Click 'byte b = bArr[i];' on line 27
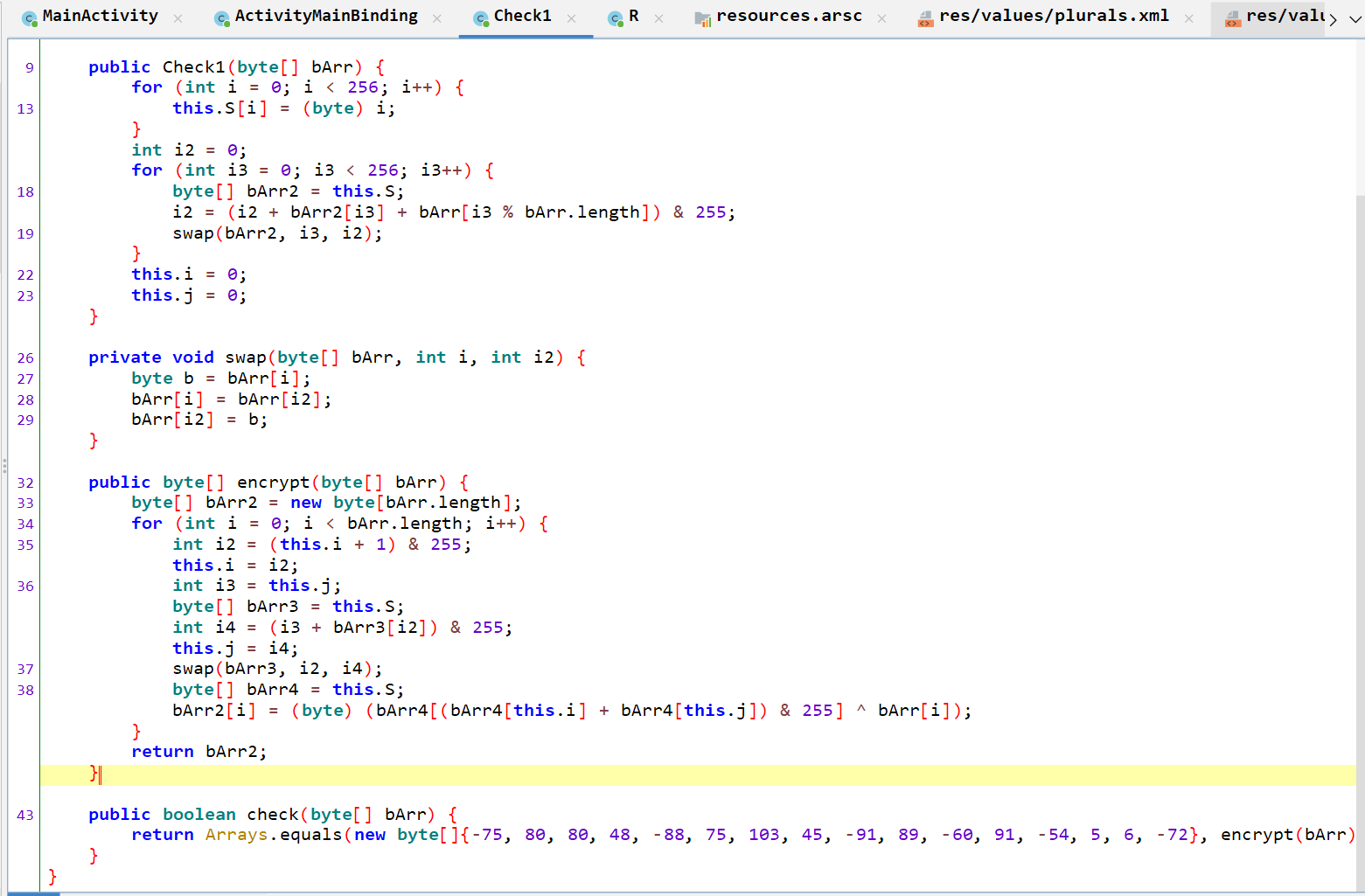The image size is (1365, 896). click(x=220, y=378)
